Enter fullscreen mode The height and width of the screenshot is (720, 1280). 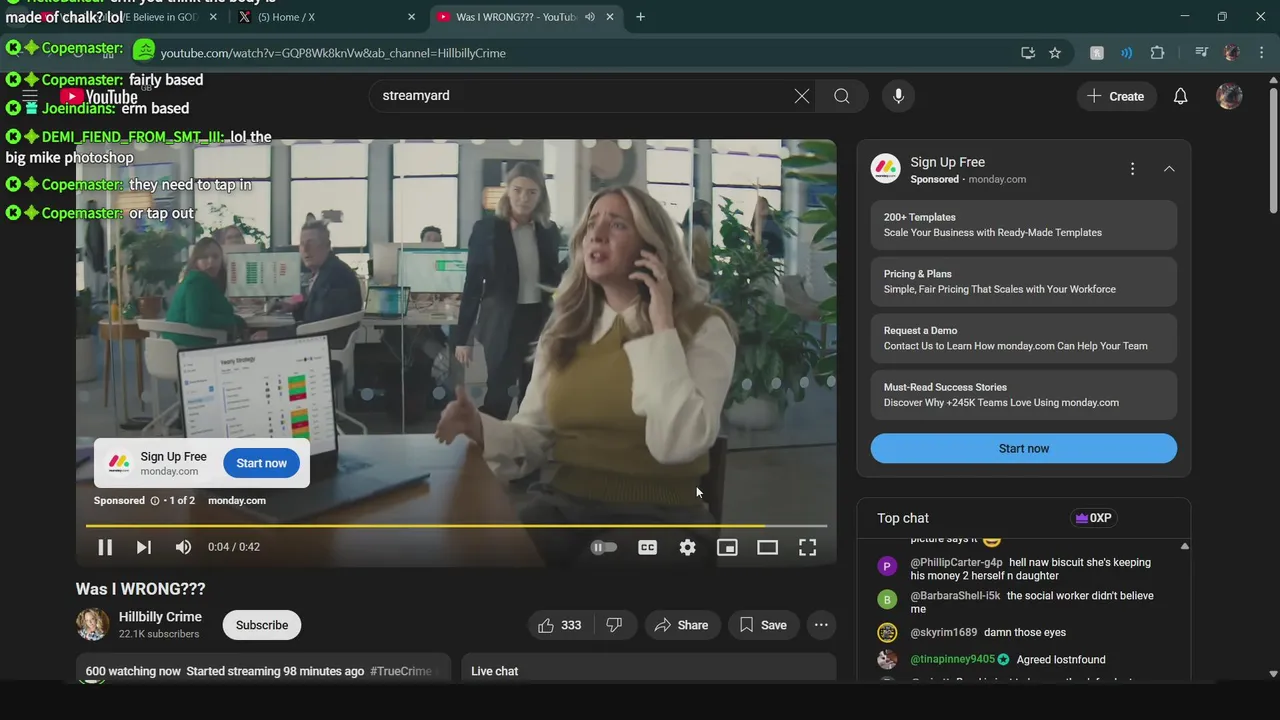click(807, 547)
